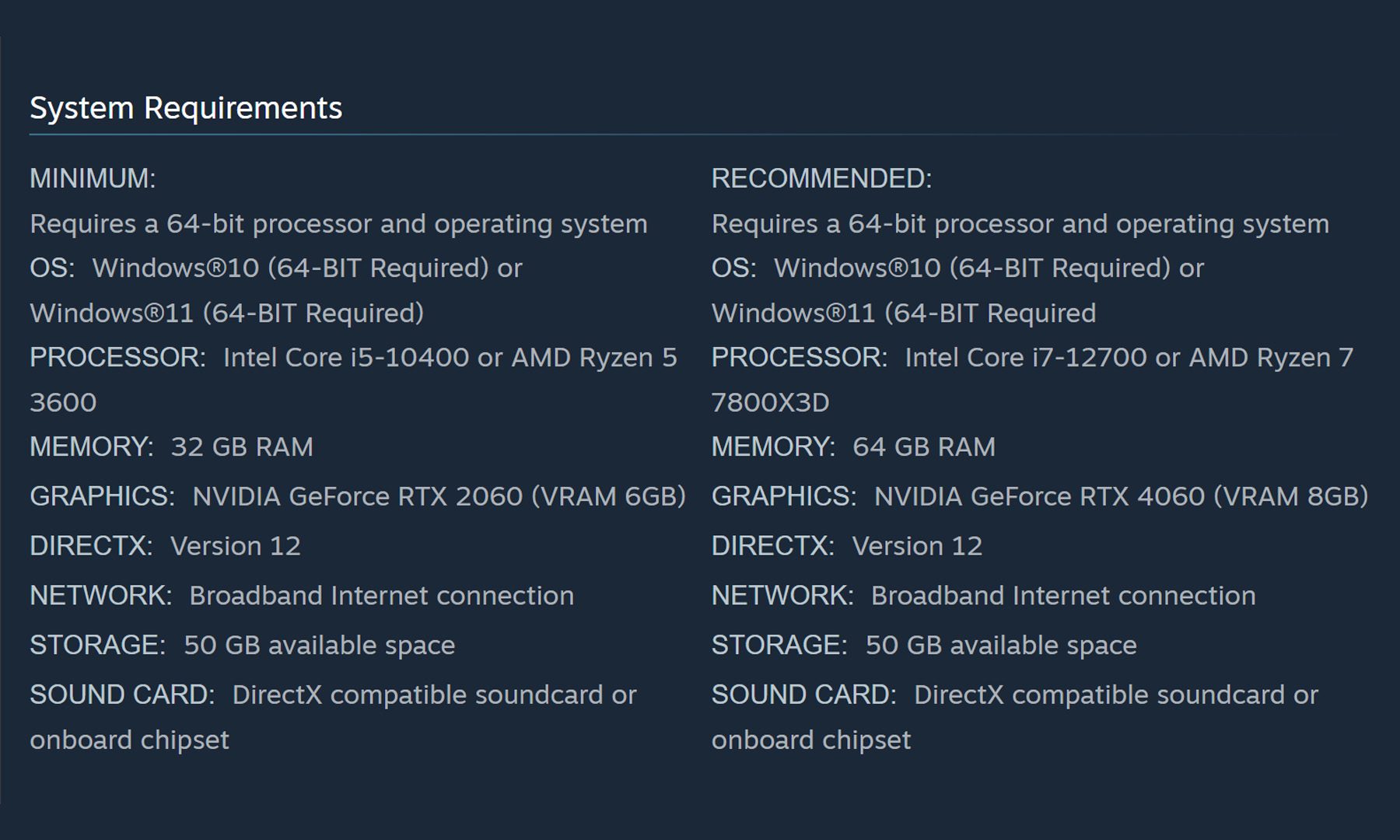Select the System Requirements heading

click(x=186, y=108)
